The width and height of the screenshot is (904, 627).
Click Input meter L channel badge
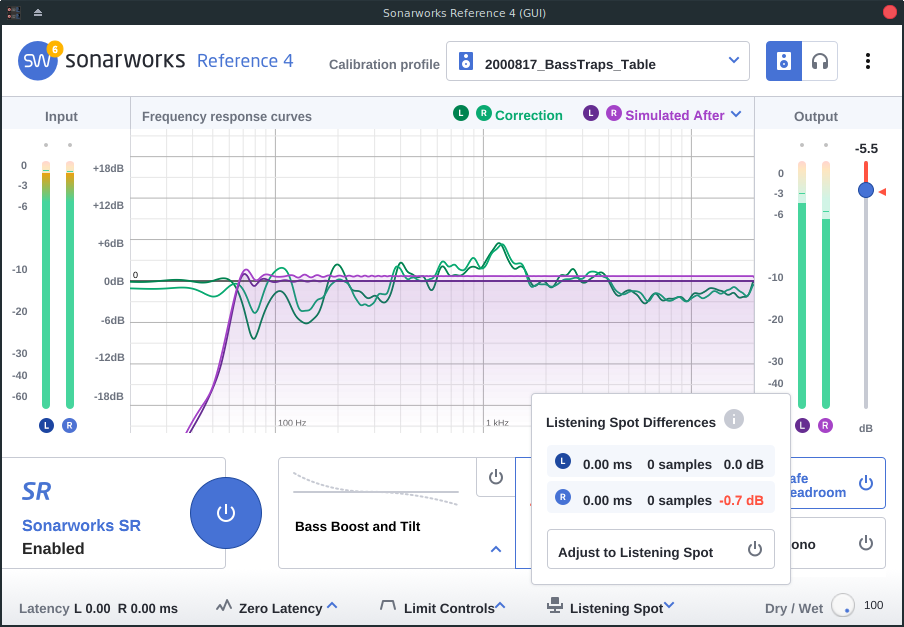(x=46, y=426)
